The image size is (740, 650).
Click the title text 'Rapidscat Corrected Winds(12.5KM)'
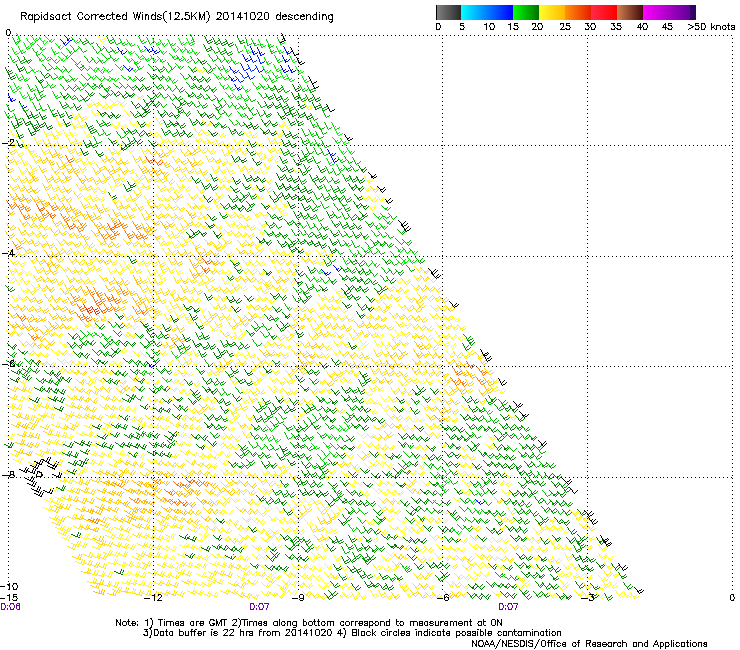tap(115, 17)
